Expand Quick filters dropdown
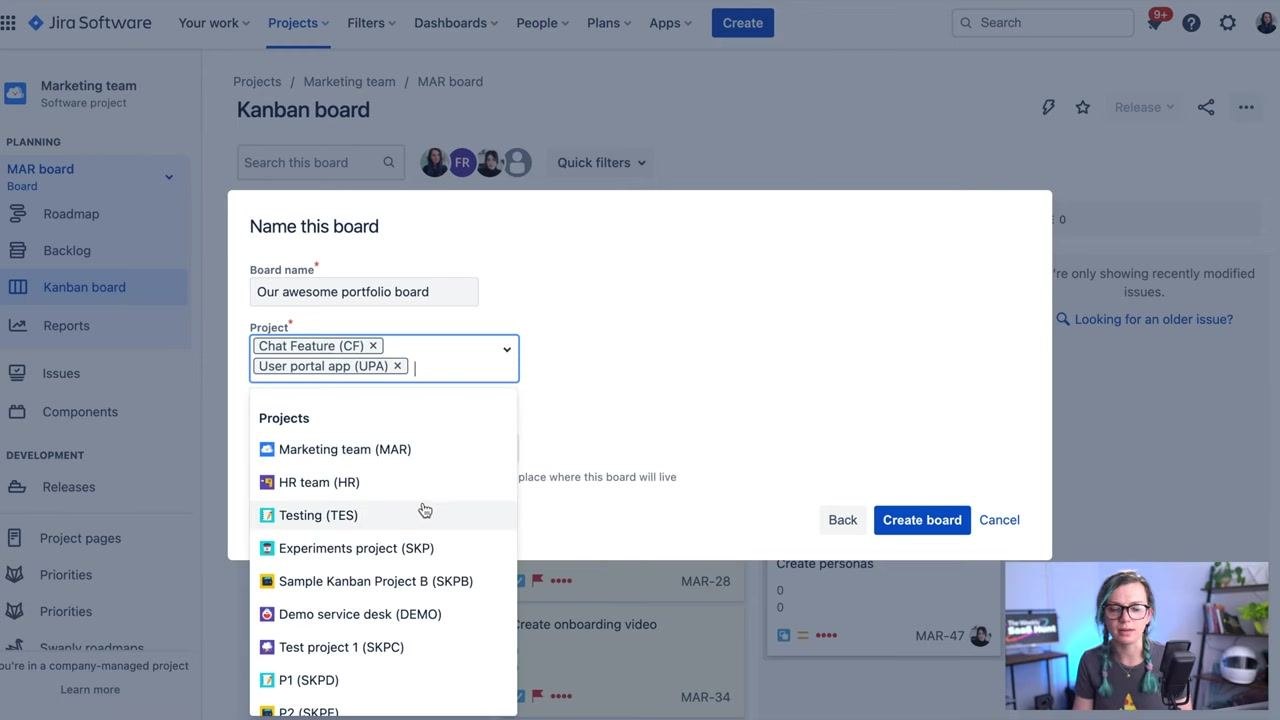 point(601,162)
